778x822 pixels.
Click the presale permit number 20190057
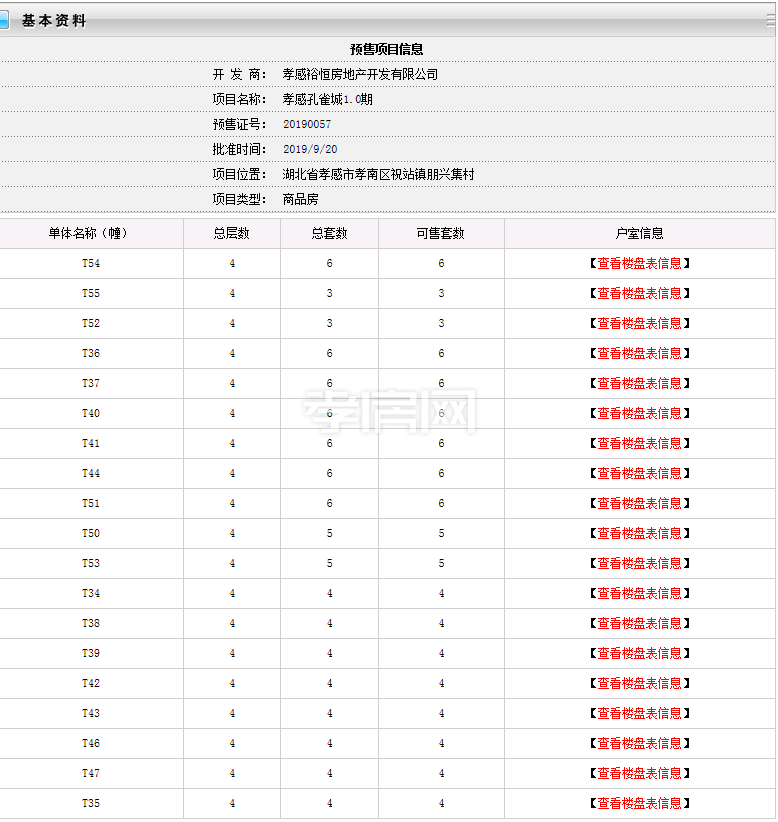307,124
